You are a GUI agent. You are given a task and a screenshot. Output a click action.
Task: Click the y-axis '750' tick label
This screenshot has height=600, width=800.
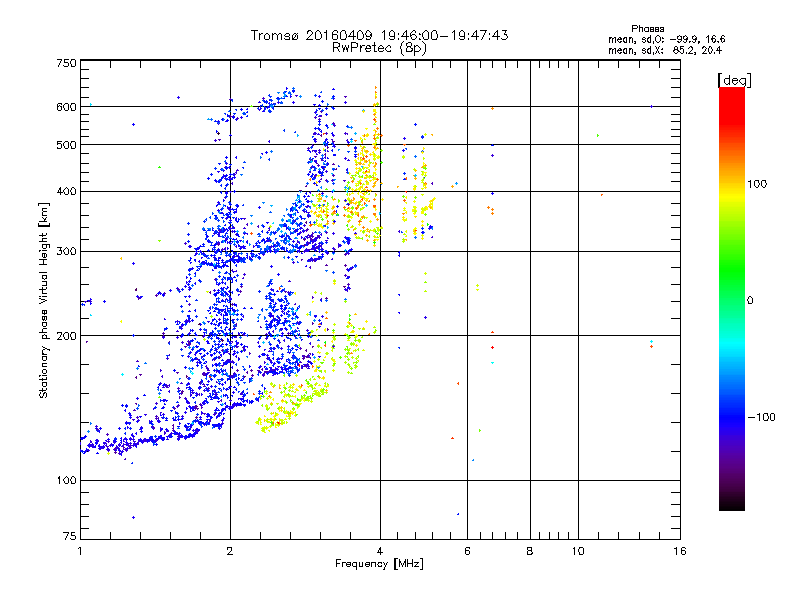[66, 63]
